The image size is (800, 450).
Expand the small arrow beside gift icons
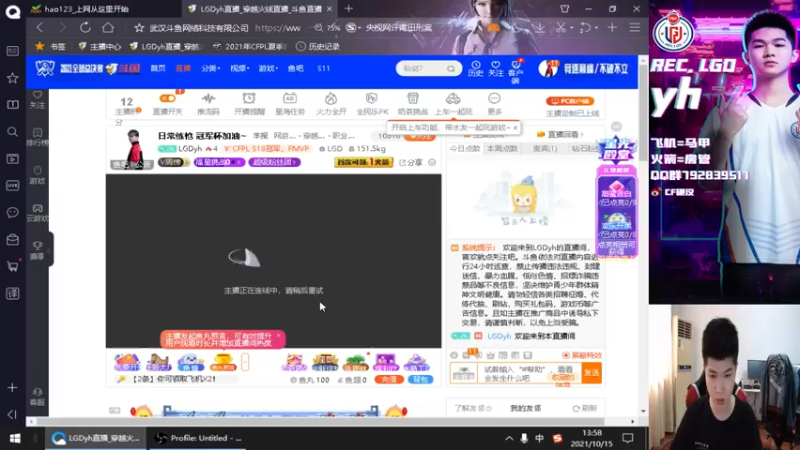(245, 362)
